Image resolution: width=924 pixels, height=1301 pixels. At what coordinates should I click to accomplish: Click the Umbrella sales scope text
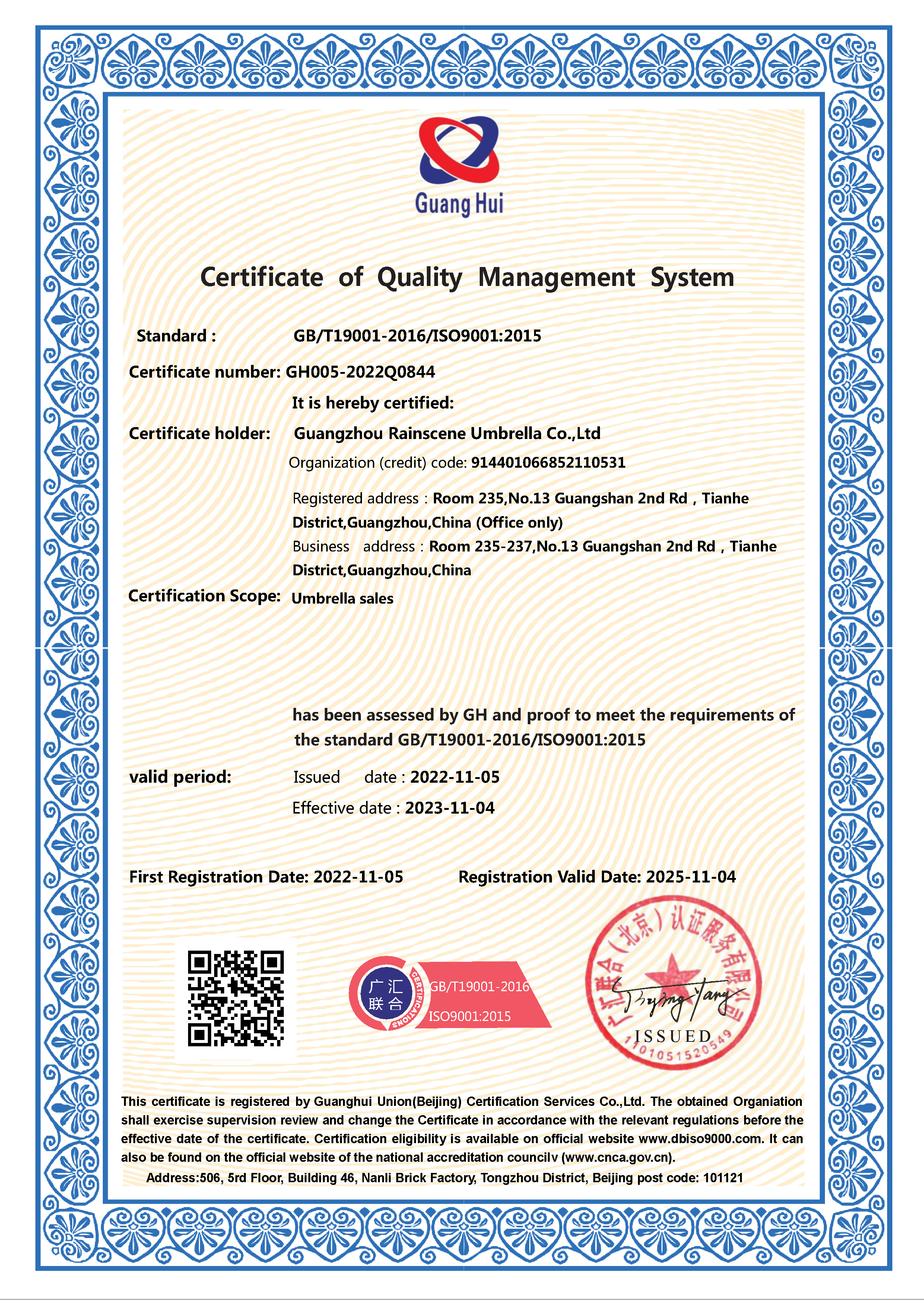[x=343, y=598]
